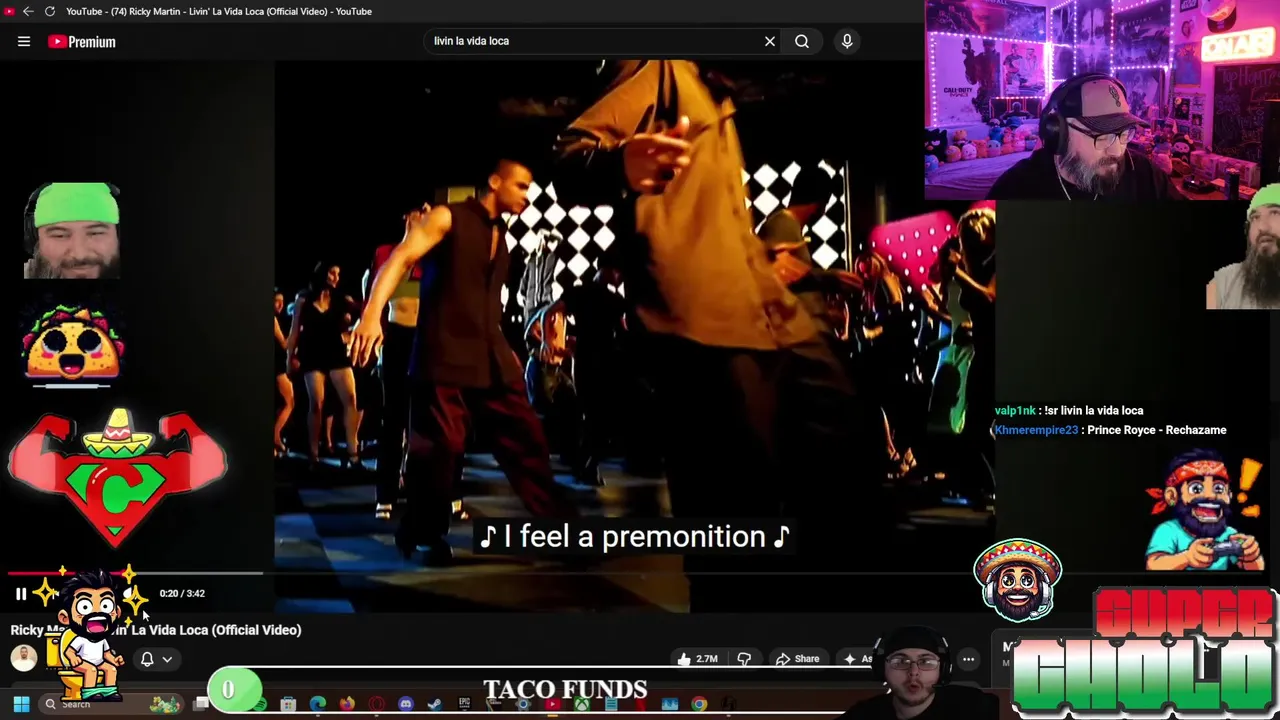Click the chat username 'Khmerempire23'
The image size is (1280, 720).
click(x=1036, y=430)
